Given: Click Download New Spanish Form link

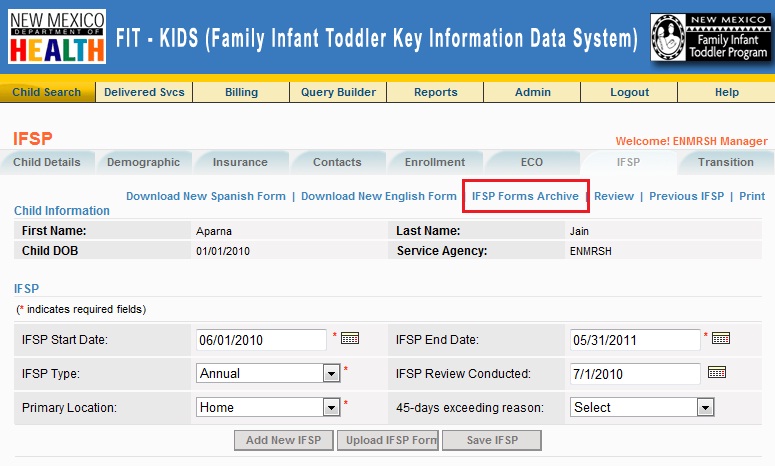Looking at the screenshot, I should [x=206, y=196].
